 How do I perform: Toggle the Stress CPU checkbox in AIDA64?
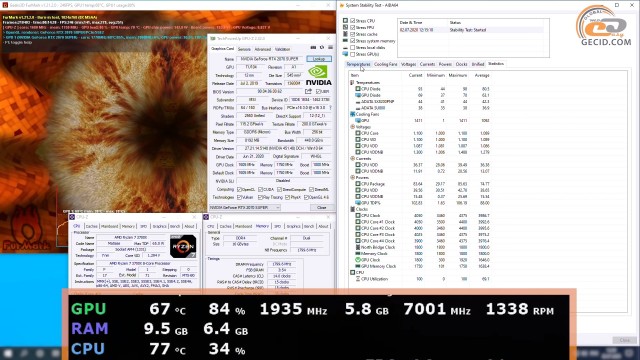[353, 20]
